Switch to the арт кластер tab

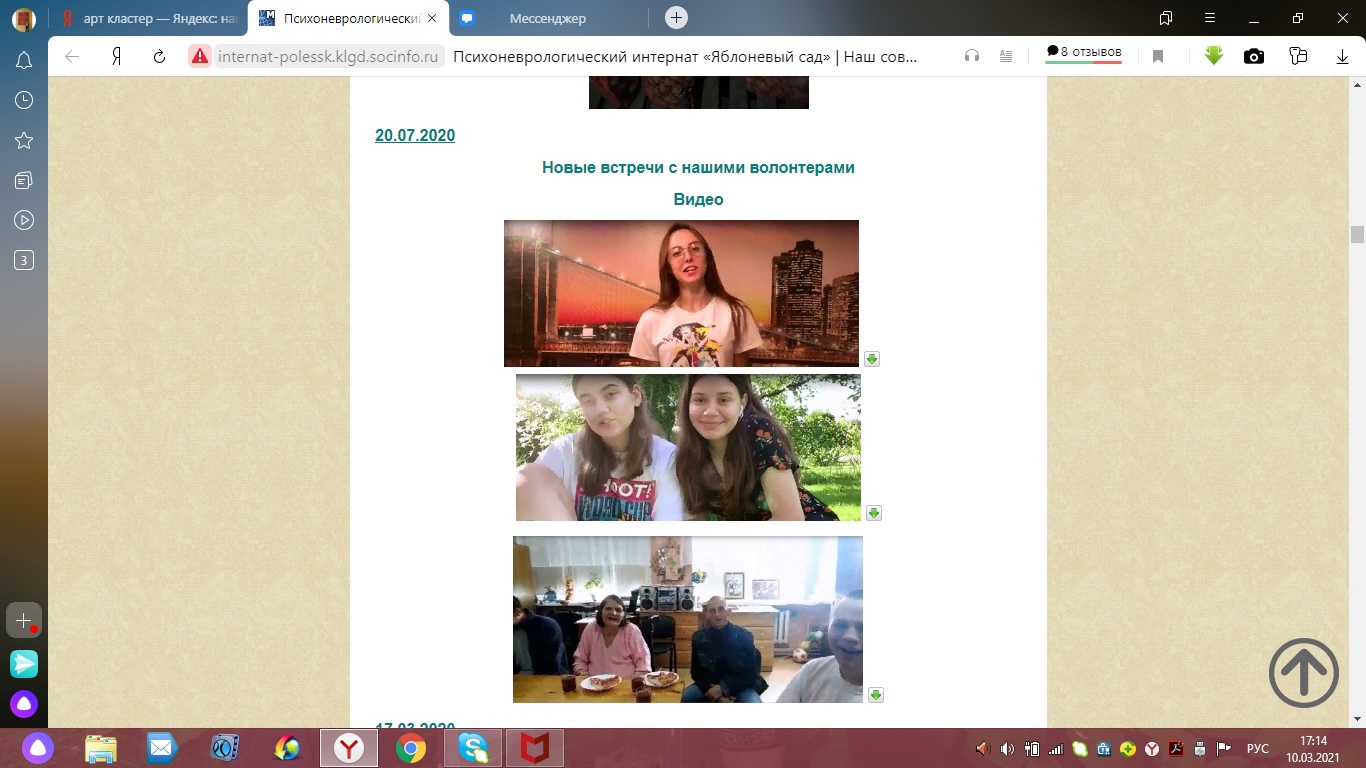tap(150, 18)
